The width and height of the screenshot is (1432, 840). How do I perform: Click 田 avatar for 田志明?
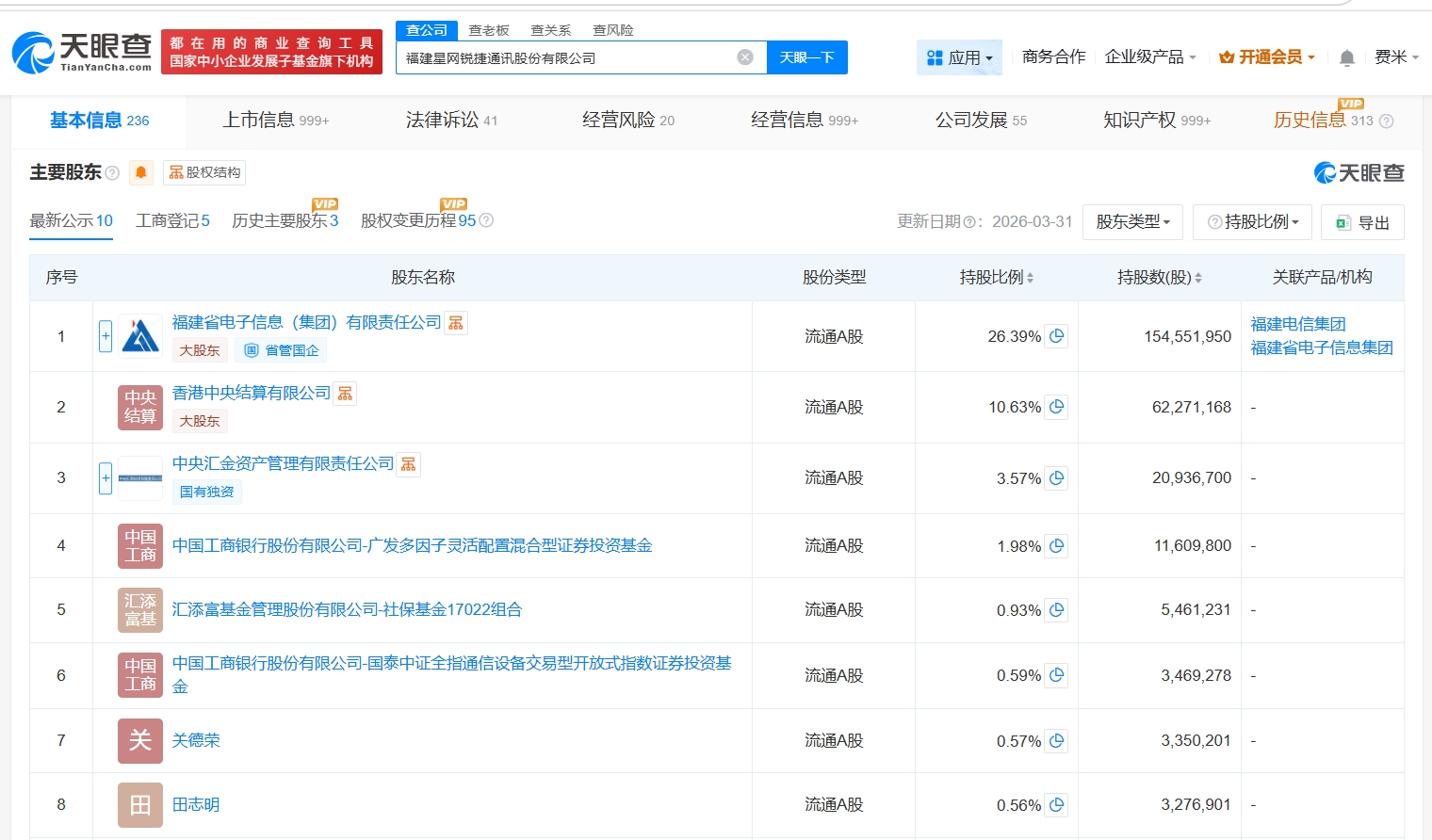coord(140,805)
